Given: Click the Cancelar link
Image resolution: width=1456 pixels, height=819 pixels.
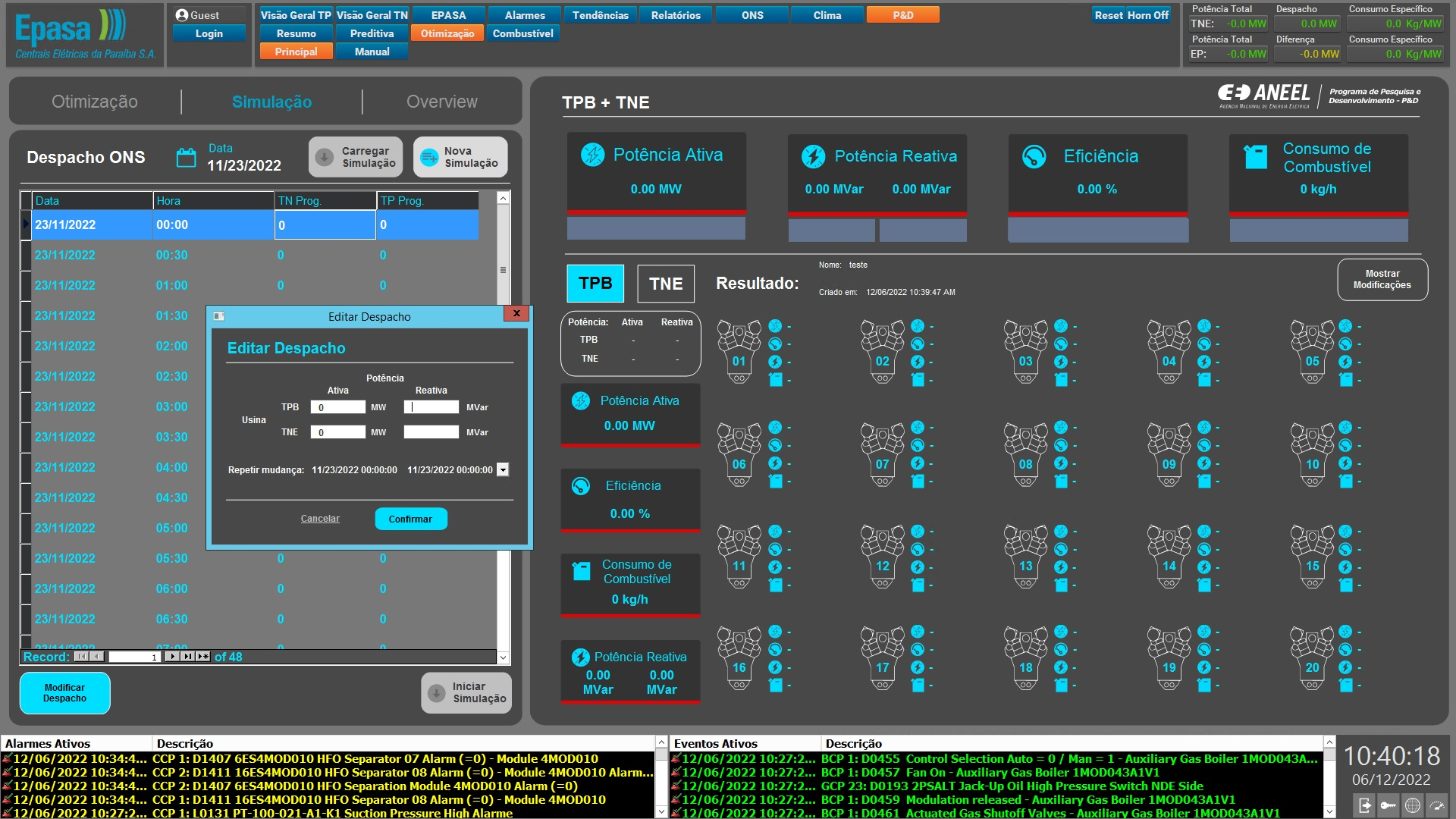Looking at the screenshot, I should click(x=320, y=519).
